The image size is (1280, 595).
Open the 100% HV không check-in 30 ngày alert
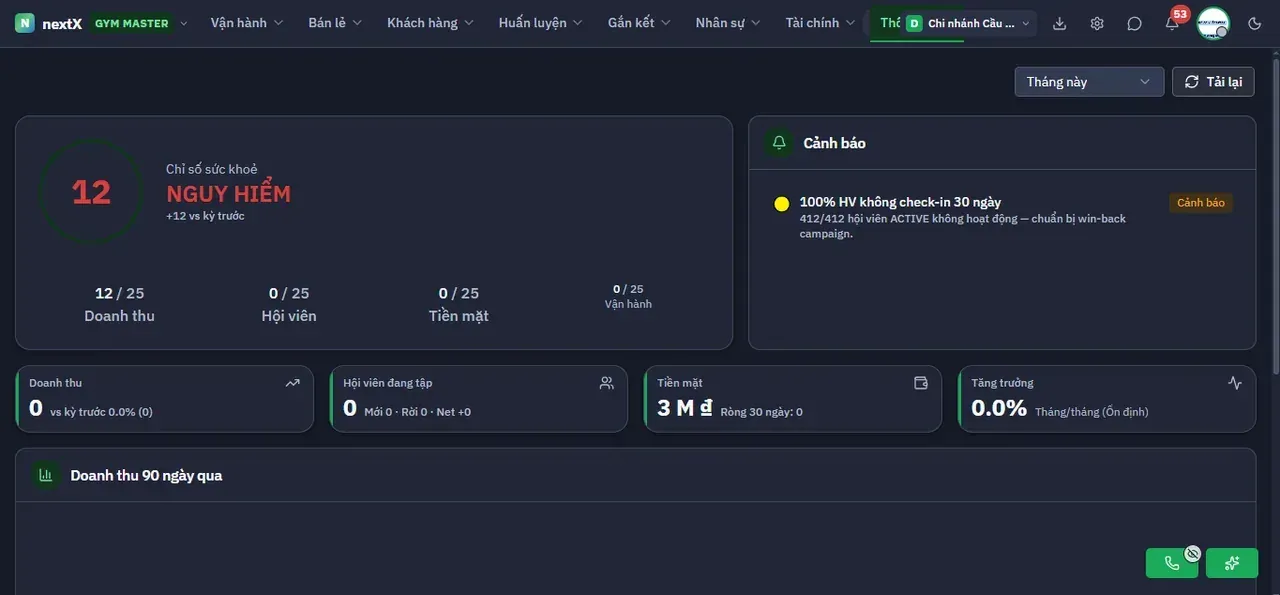coord(1002,217)
